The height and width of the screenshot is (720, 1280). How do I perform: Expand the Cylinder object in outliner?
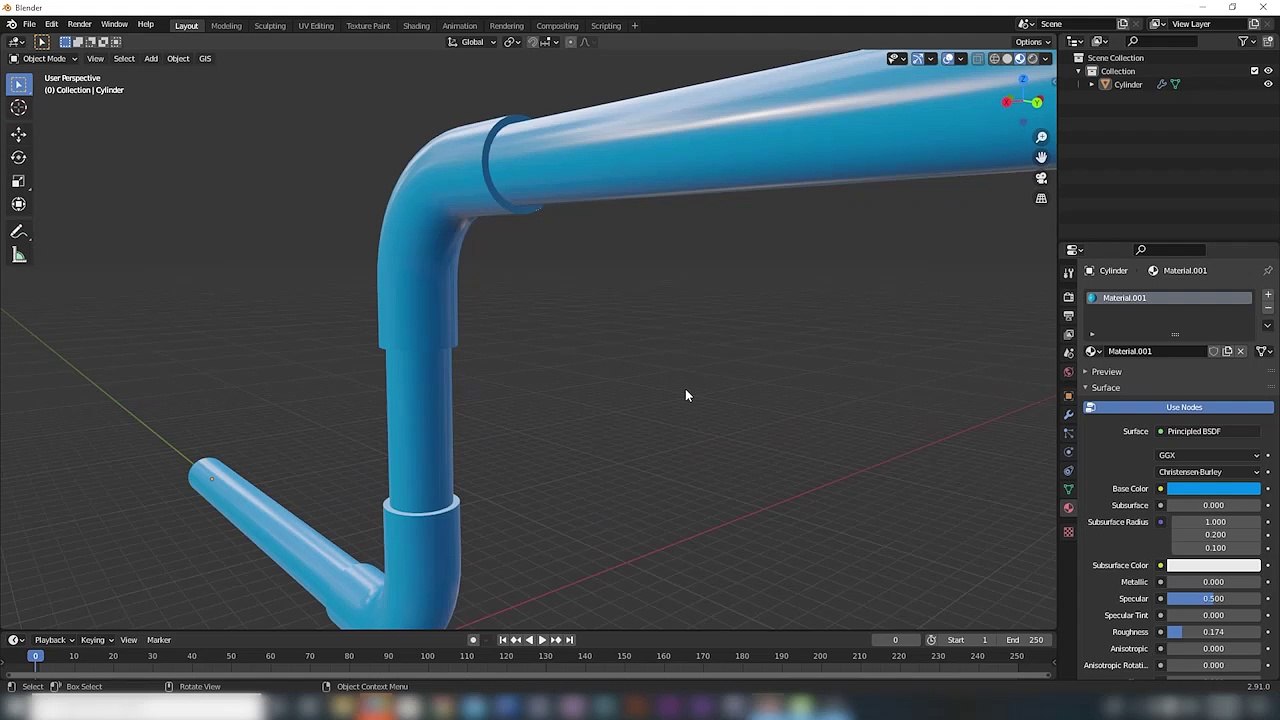pos(1092,85)
